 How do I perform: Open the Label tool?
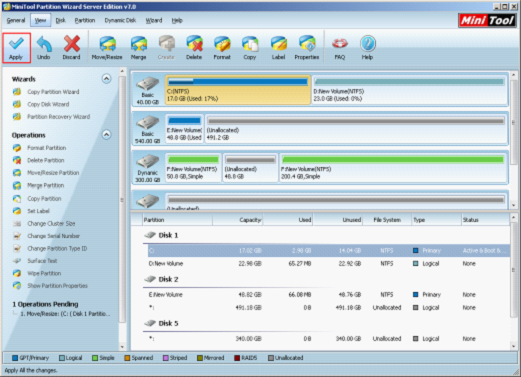(x=278, y=48)
